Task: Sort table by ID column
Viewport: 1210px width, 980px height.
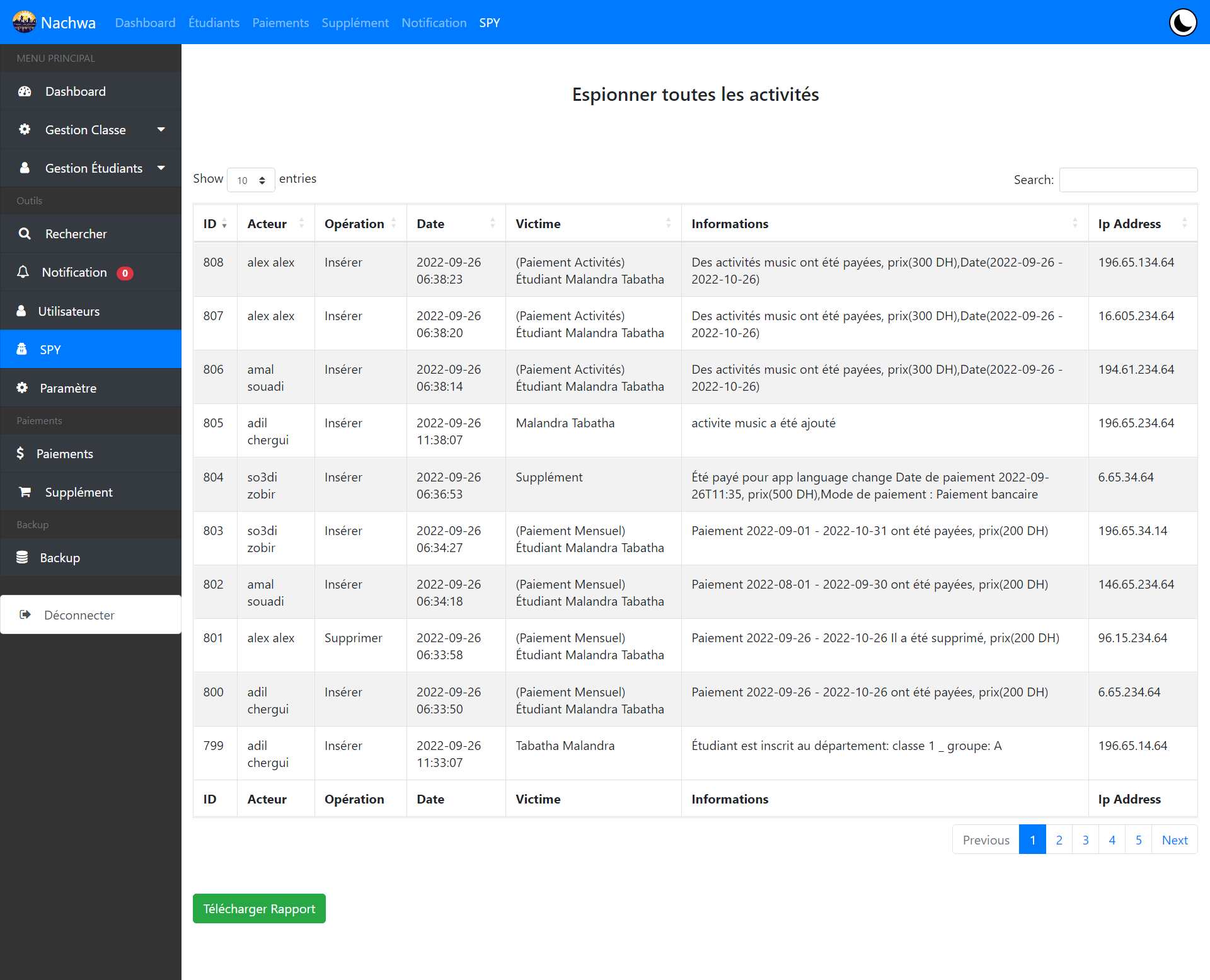Action: 215,224
